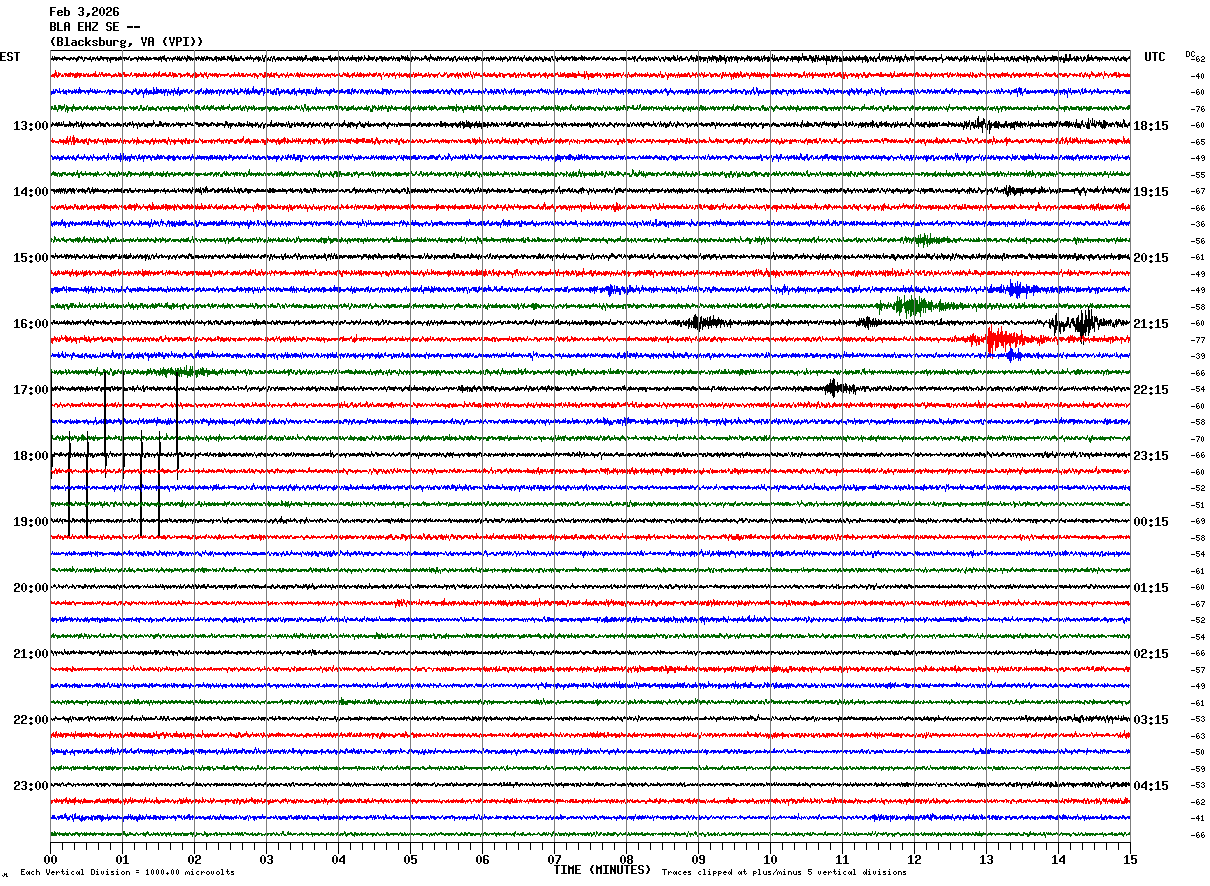The image size is (1210, 886).
Task: Click minute tick '12' on time axis
Action: coord(914,859)
